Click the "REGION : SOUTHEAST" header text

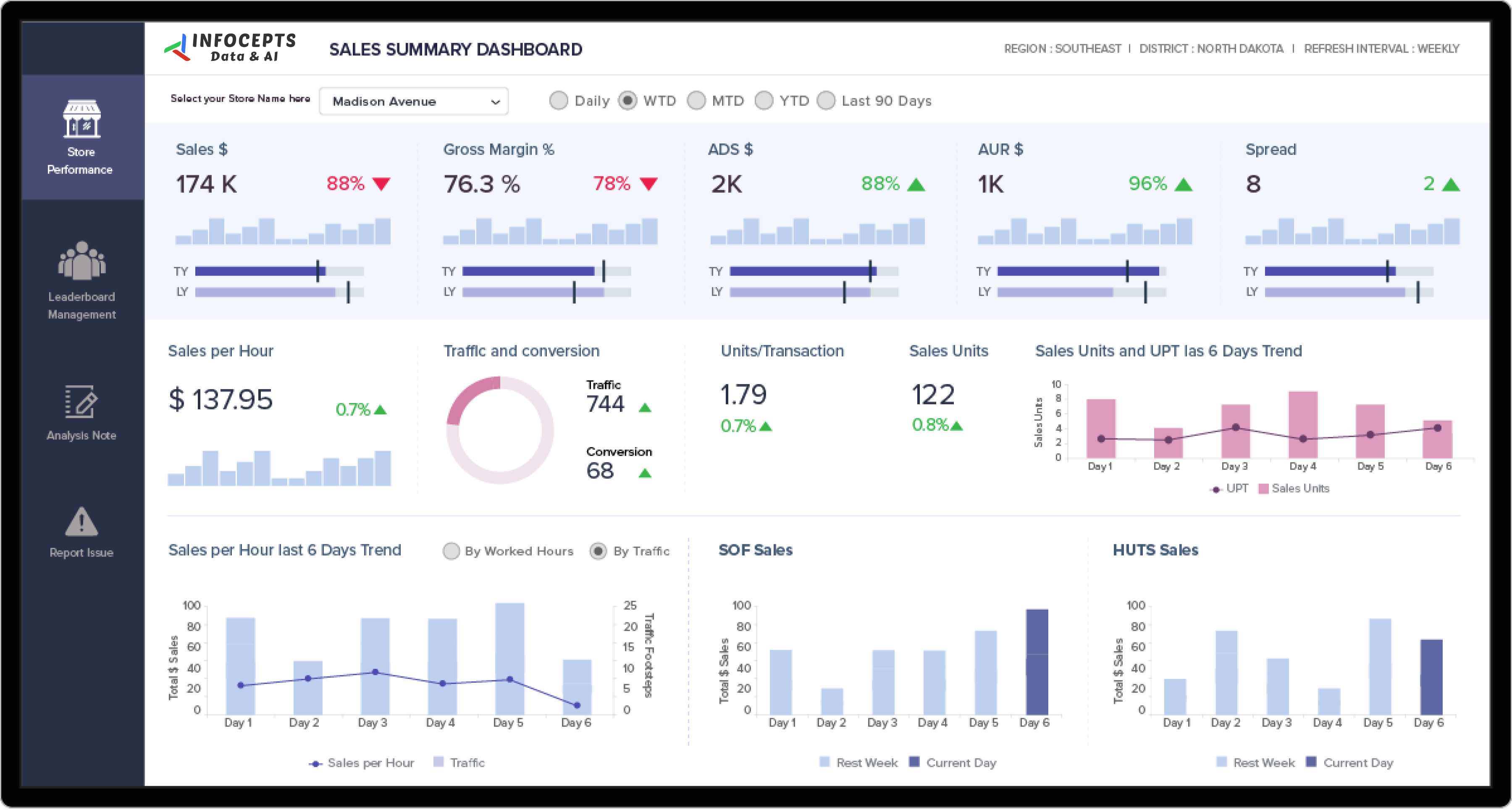pyautogui.click(x=1063, y=49)
